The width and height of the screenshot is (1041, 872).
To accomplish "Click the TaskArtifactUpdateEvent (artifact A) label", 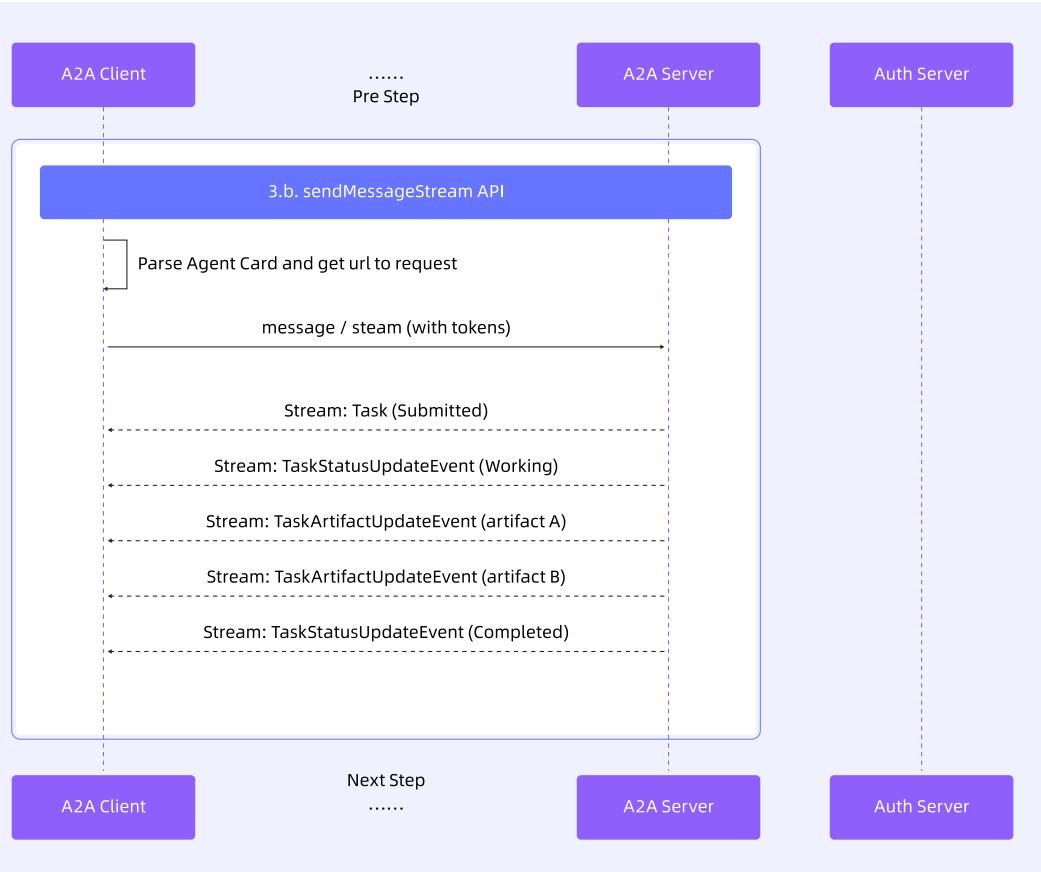I will 386,521.
